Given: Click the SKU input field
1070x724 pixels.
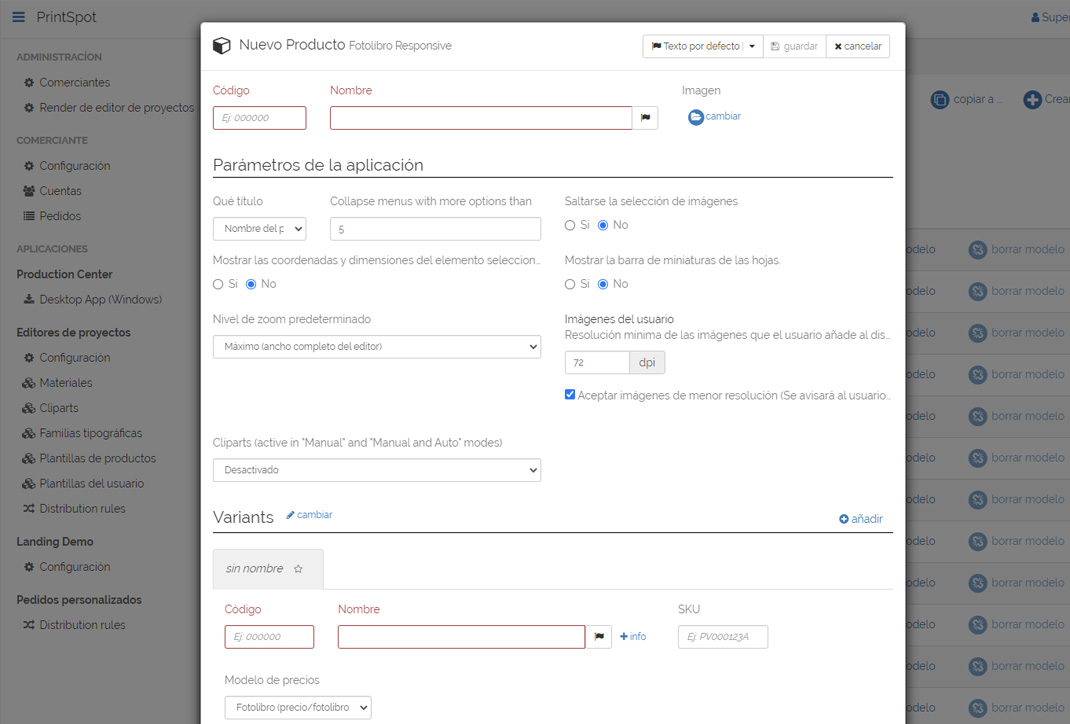Looking at the screenshot, I should pos(723,637).
